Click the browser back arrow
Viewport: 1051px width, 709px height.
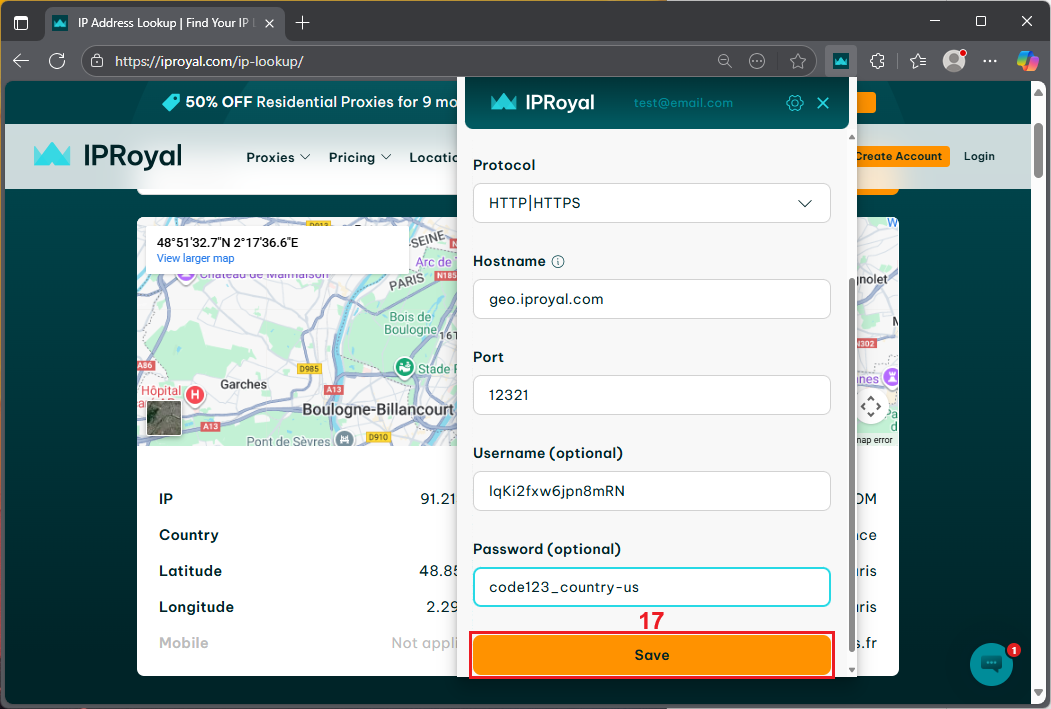(21, 61)
